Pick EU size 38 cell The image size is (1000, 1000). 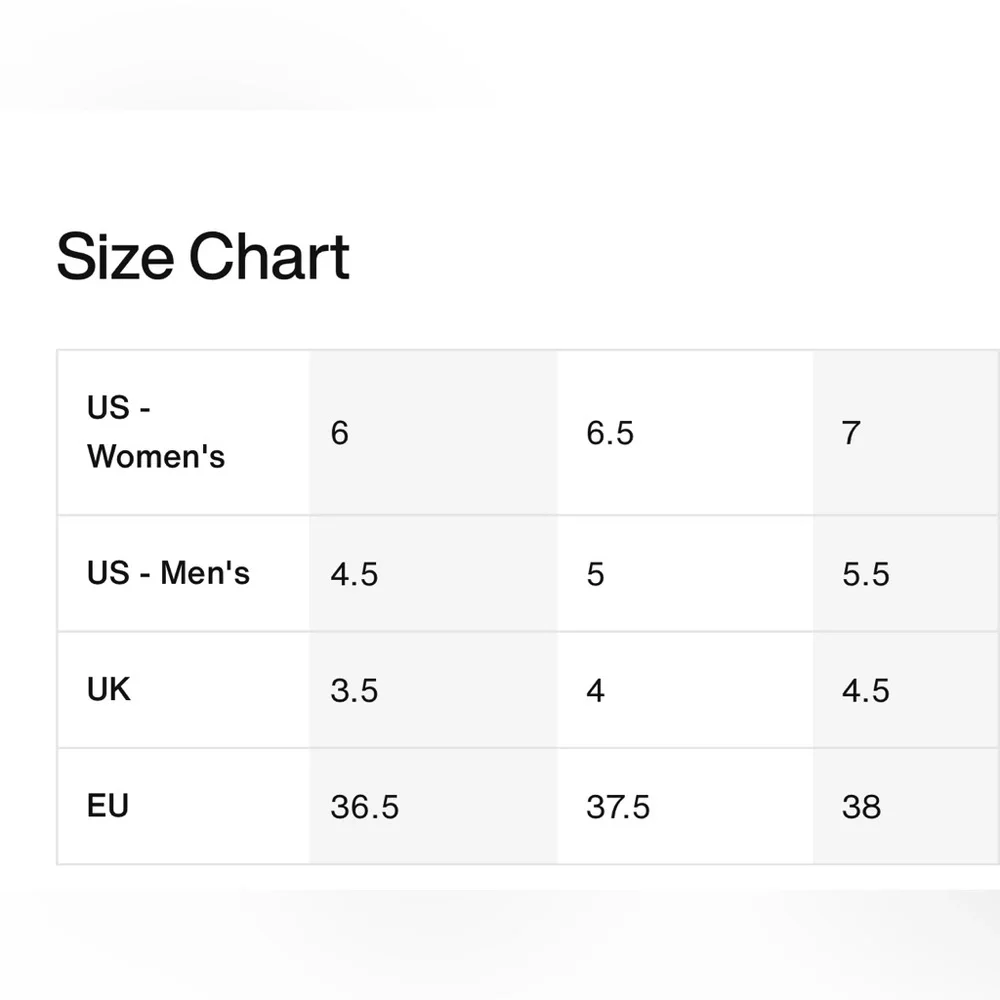pyautogui.click(x=861, y=807)
